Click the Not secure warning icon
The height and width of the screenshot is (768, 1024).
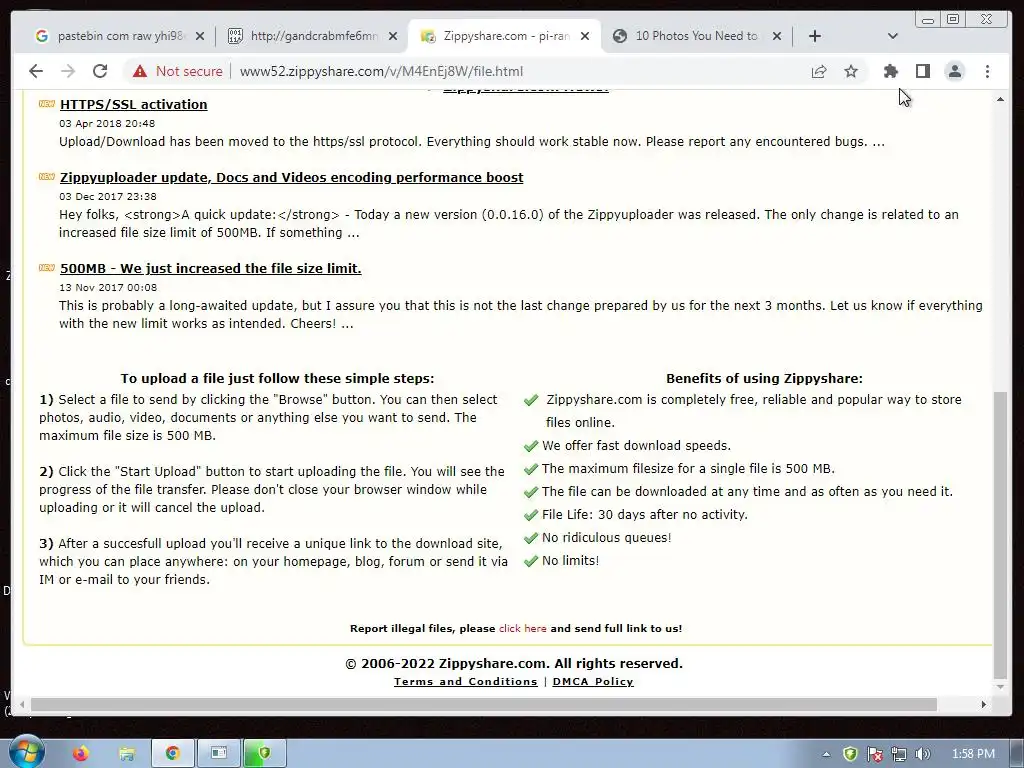[140, 71]
